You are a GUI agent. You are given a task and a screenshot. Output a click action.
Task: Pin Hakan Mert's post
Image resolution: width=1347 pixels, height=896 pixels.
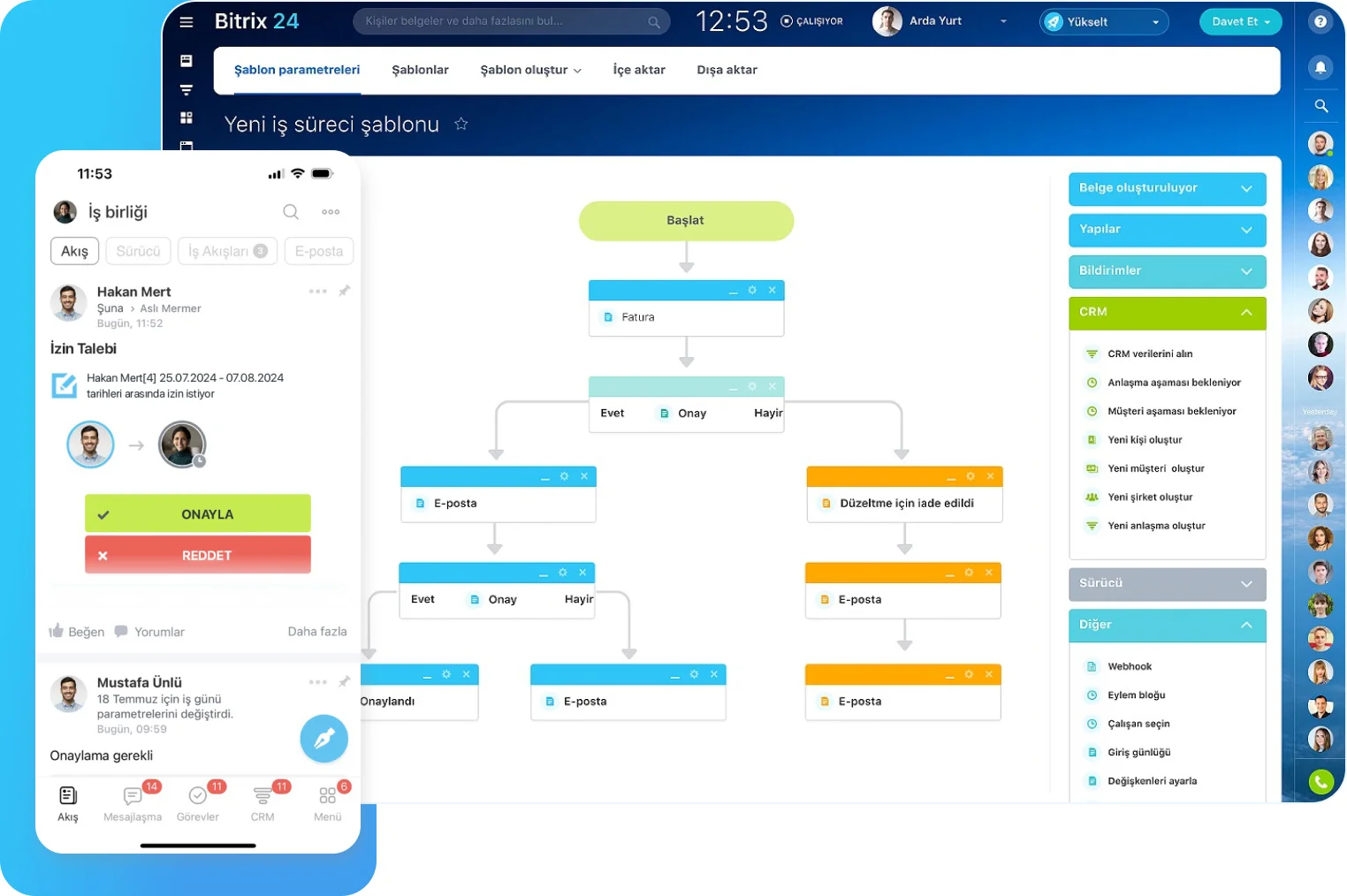point(345,290)
